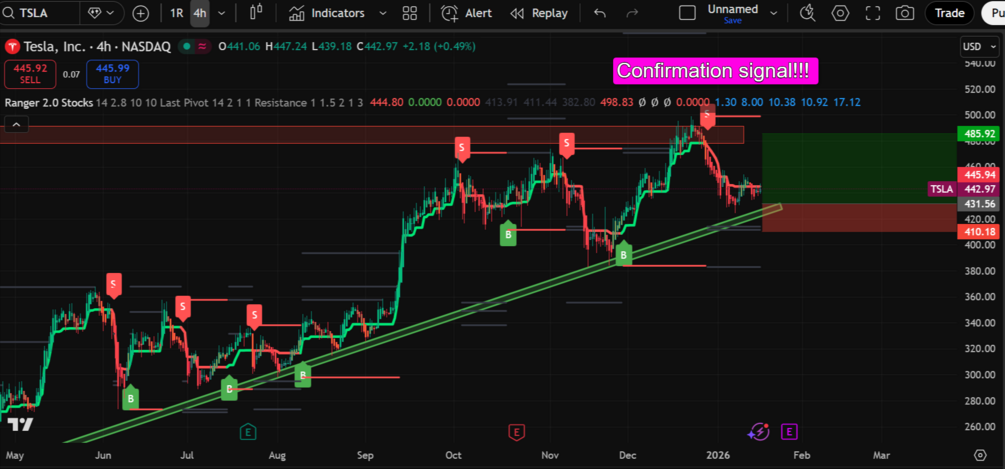Viewport: 1005px width, 469px height.
Task: Expand the time interval dropdown chevron
Action: click(221, 13)
